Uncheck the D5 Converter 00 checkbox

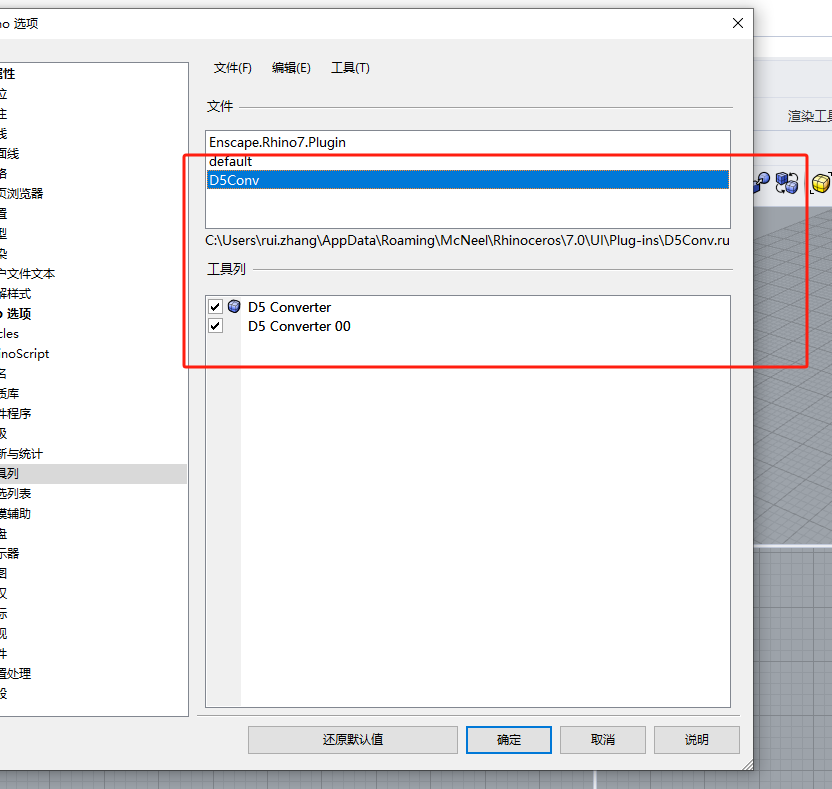pyautogui.click(x=215, y=326)
